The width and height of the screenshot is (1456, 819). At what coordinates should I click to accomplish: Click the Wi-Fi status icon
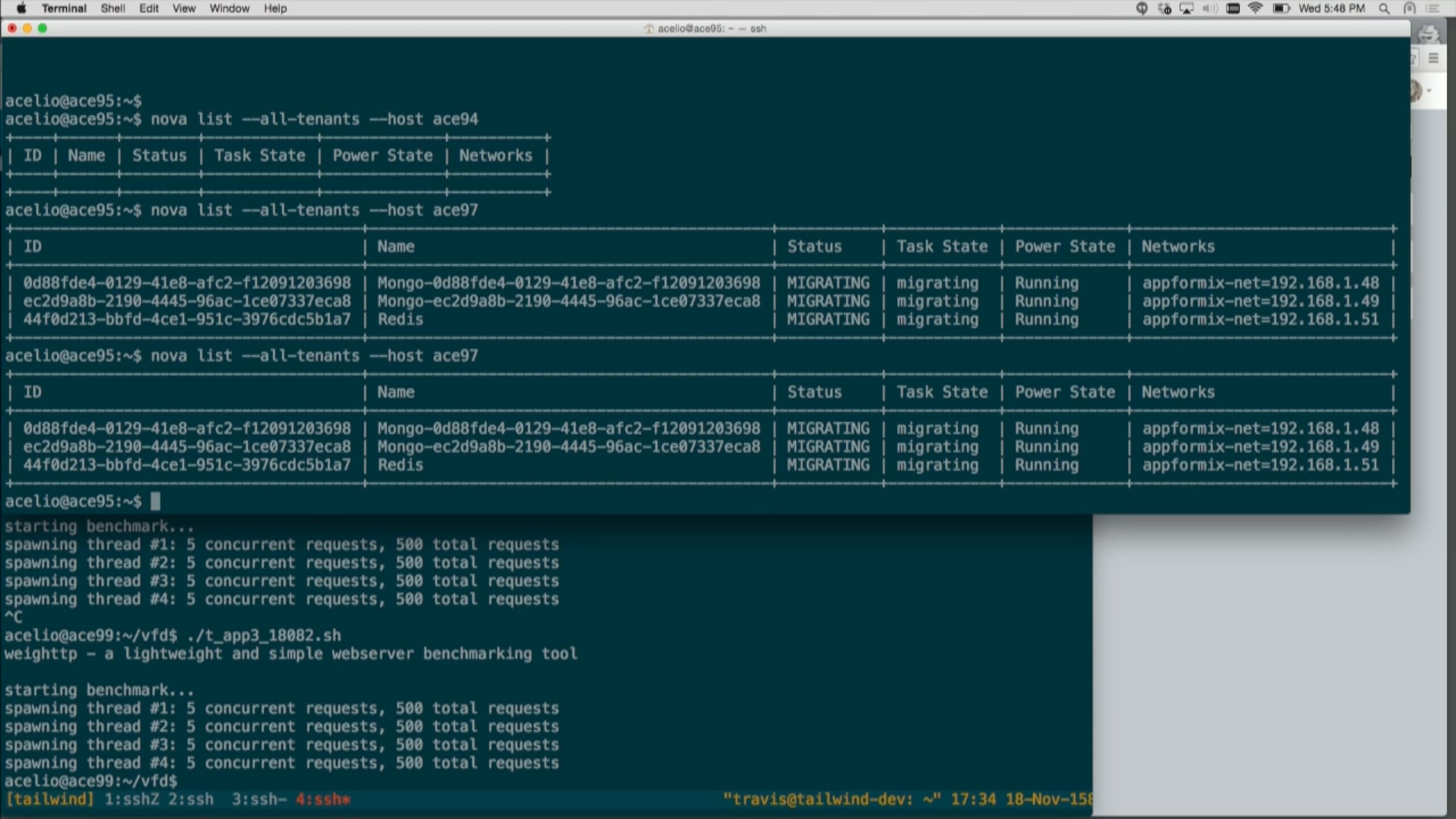coord(1256,8)
